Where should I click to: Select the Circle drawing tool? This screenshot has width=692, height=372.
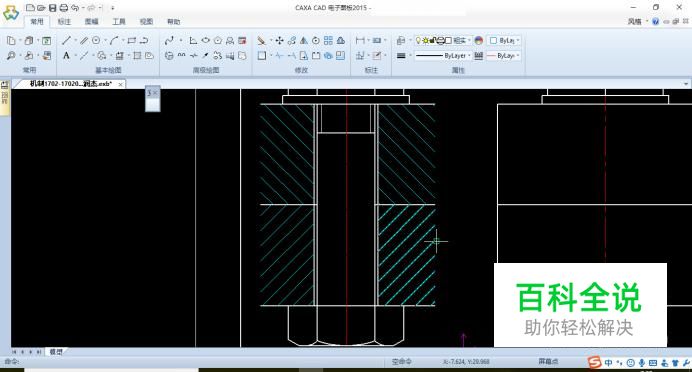click(96, 41)
